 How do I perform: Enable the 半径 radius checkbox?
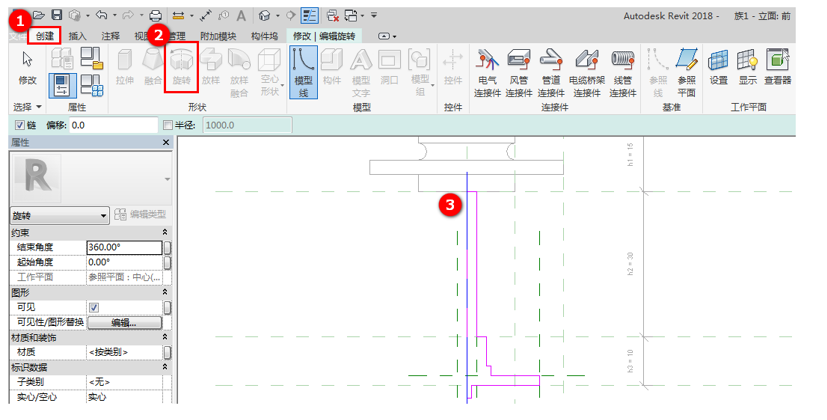pos(168,125)
